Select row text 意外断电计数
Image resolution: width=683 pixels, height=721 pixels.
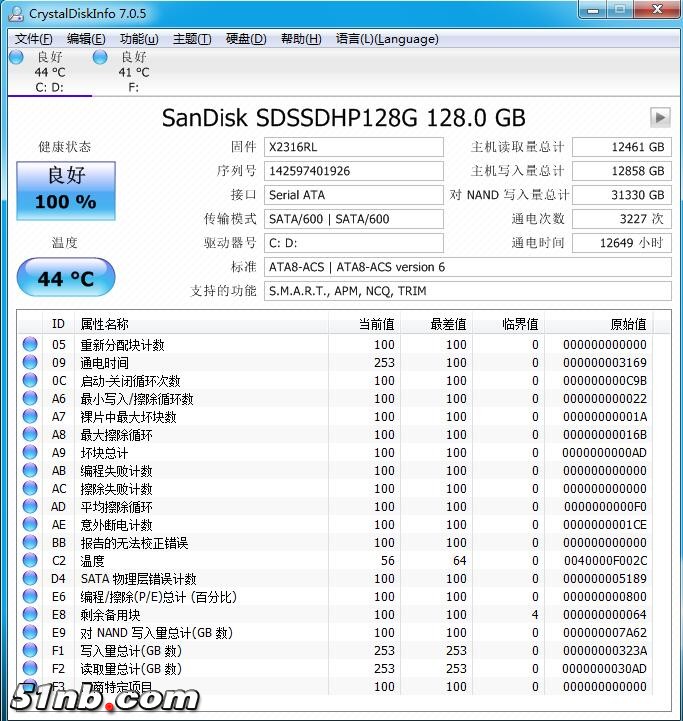pyautogui.click(x=116, y=525)
